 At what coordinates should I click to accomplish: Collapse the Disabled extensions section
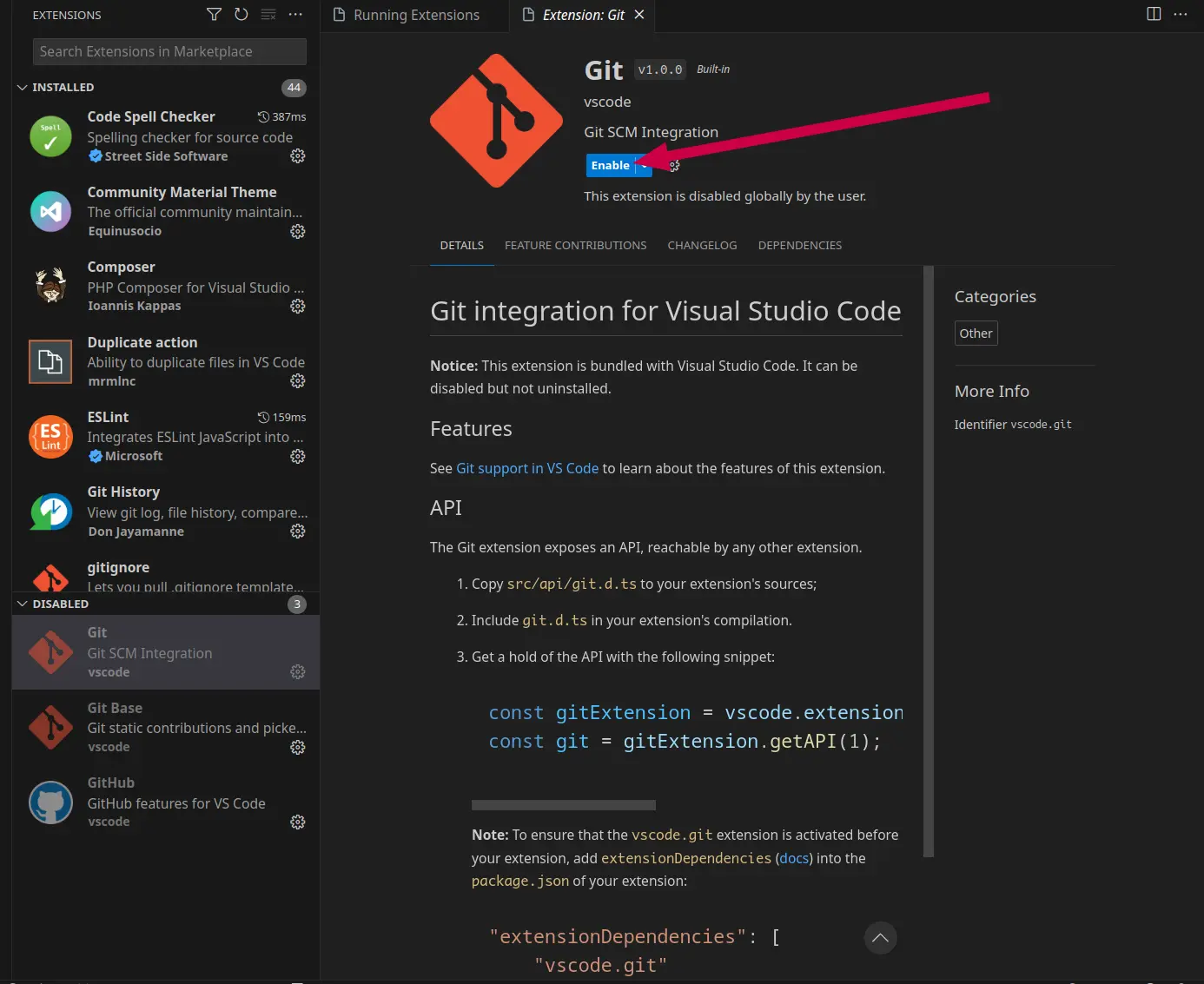point(23,604)
